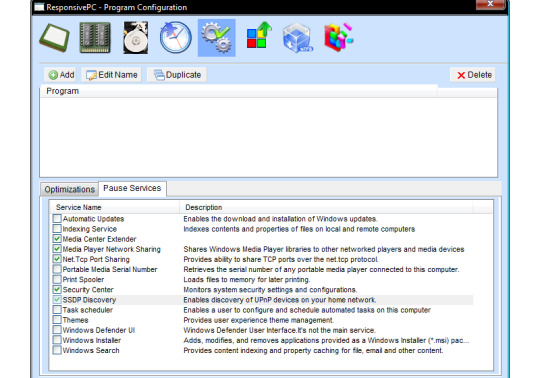Select 'Provides content indexing and property caching' text
Screen dimensions: 540x378
(313, 350)
